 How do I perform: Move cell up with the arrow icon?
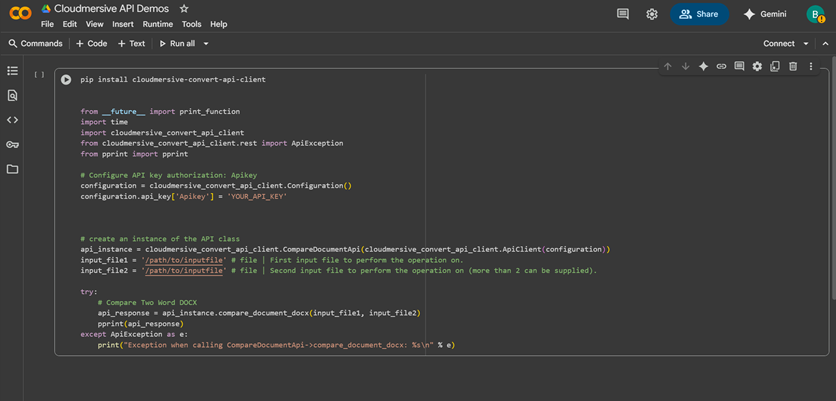(668, 66)
